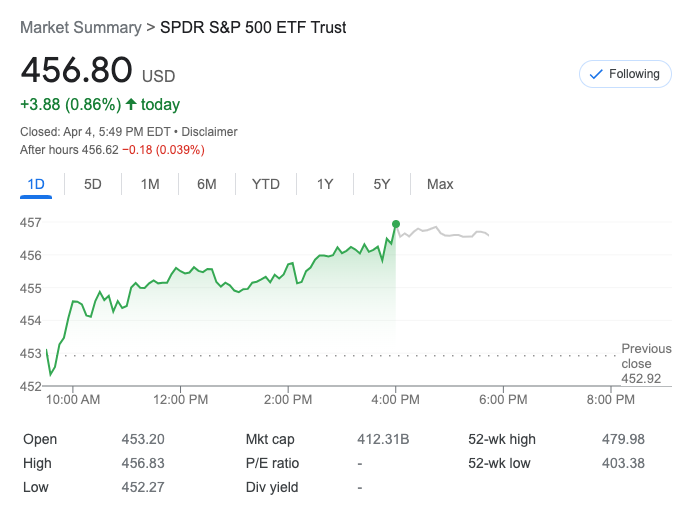694x509 pixels.
Task: Open the Market Summary link
Action: tap(80, 28)
